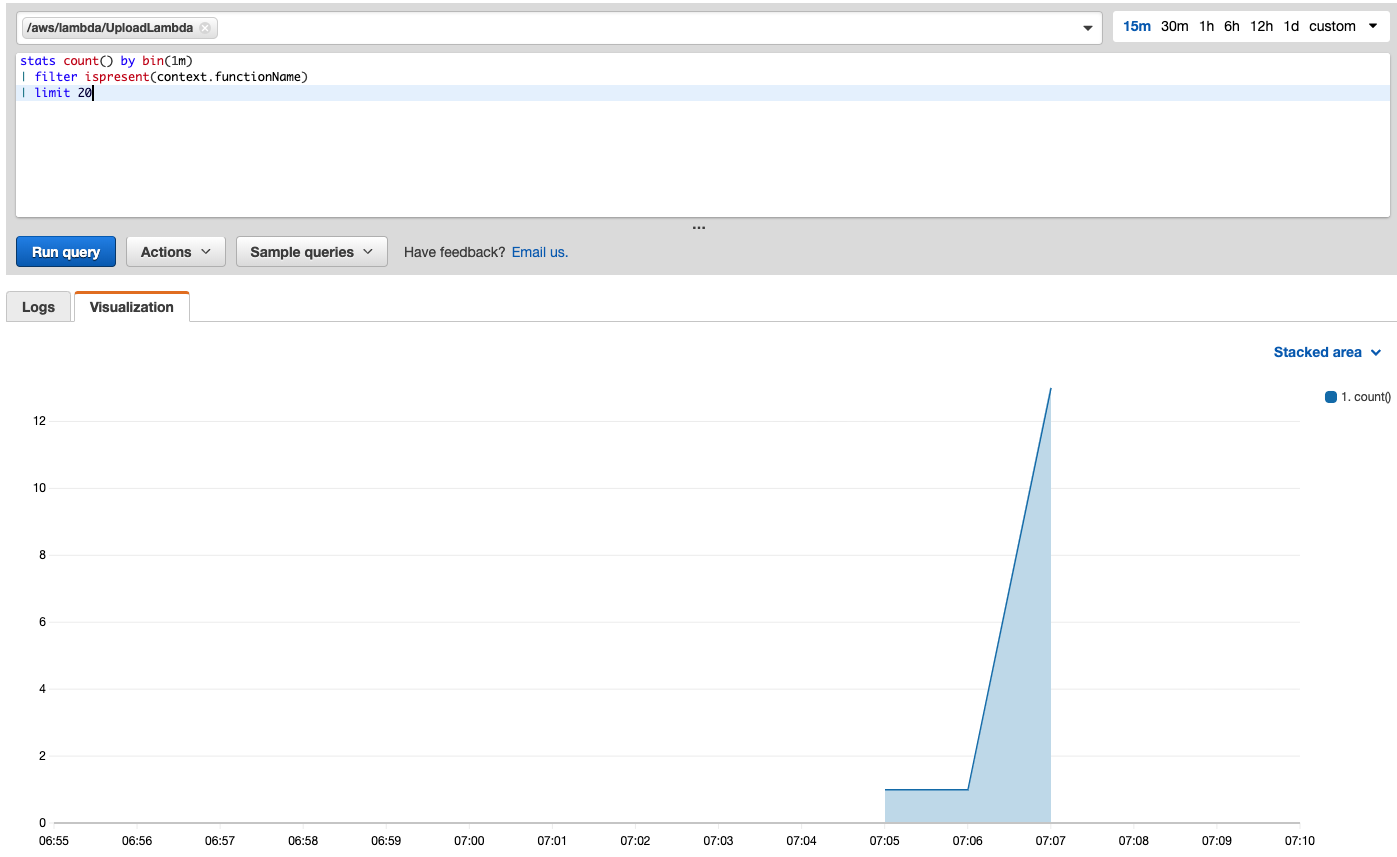Pick the 1d time range
The height and width of the screenshot is (857, 1397).
[1291, 27]
